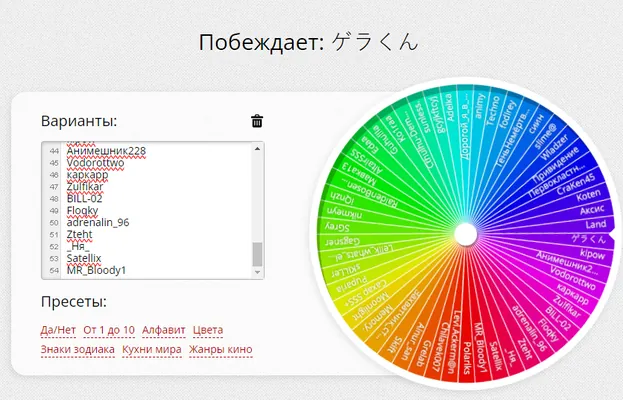Place cursor on 'каркарр' line in variants
This screenshot has height=400, width=623.
87,175
